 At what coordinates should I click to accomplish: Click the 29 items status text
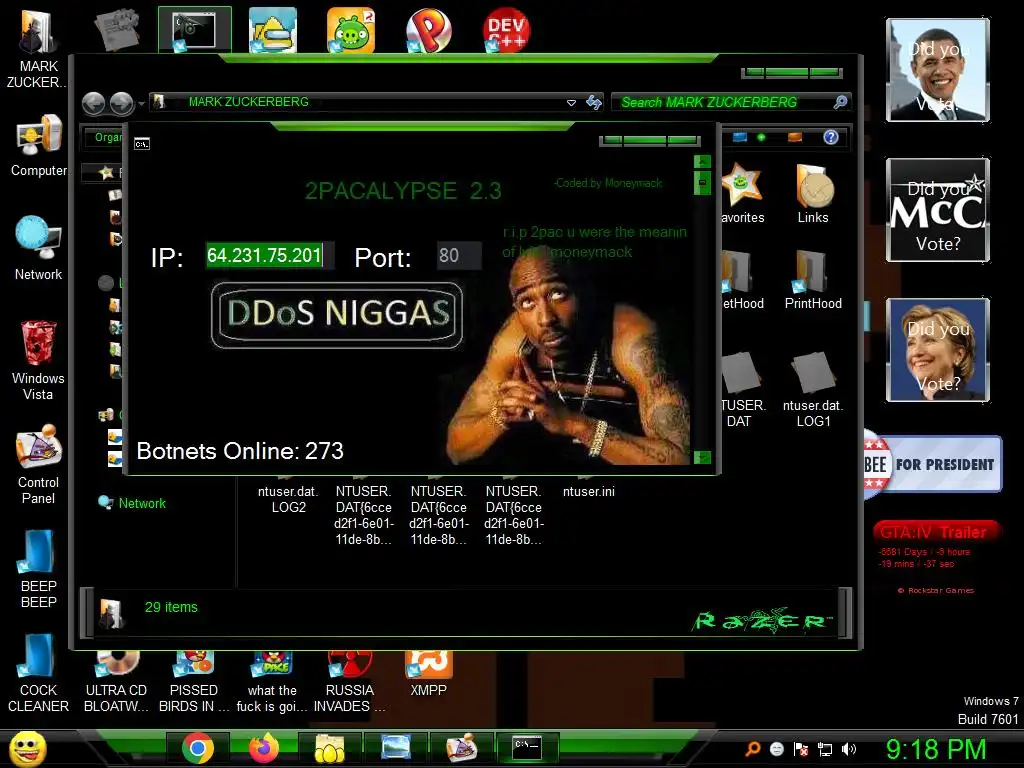(171, 607)
